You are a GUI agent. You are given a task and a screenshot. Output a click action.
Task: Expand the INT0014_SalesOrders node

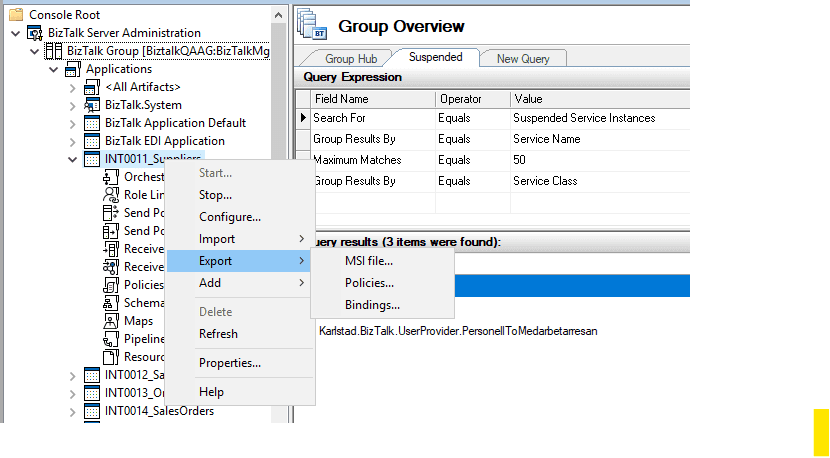[73, 412]
